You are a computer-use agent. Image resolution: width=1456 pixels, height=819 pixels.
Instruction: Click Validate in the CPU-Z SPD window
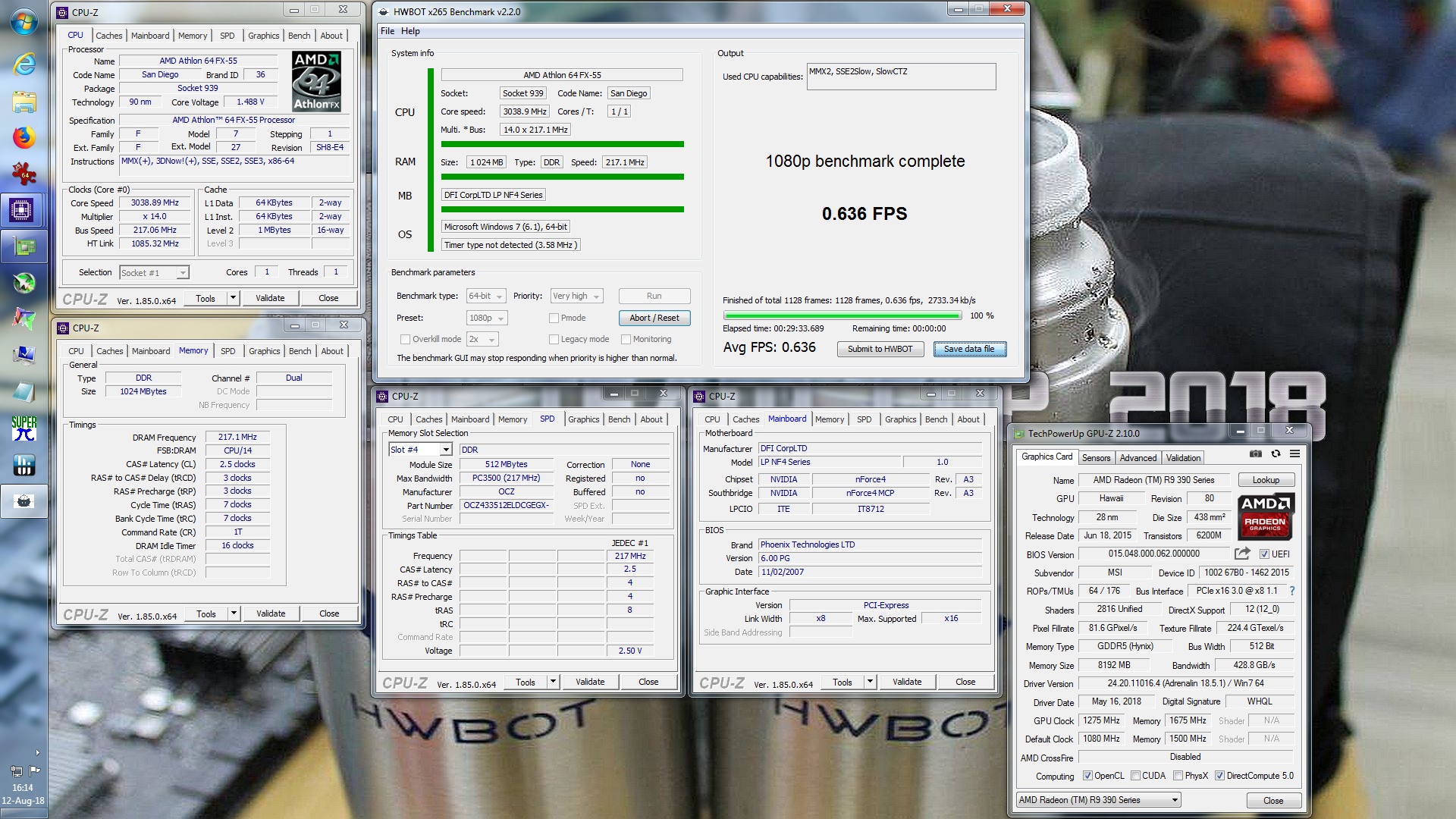click(590, 682)
